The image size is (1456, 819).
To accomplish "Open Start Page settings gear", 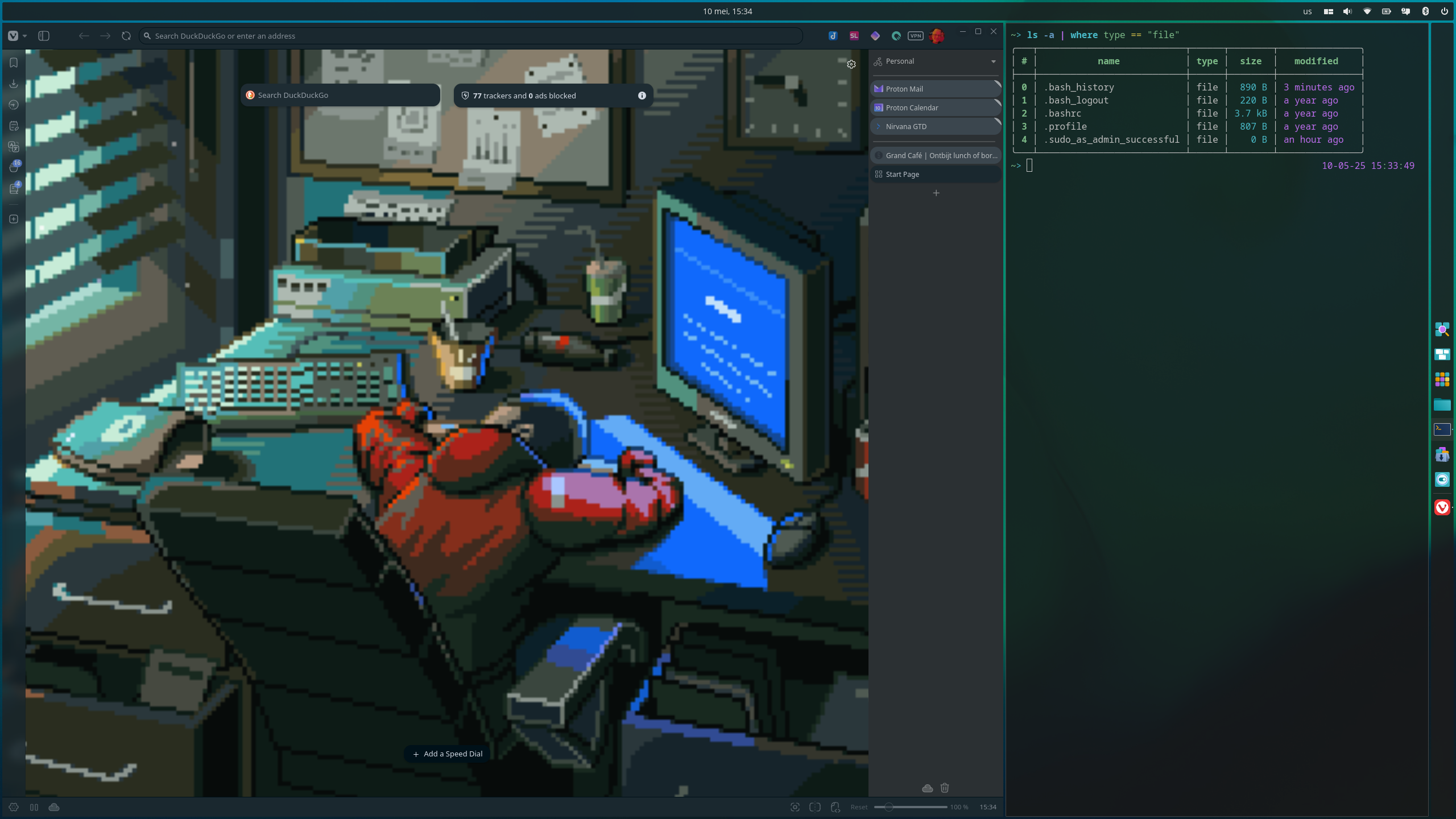I will pos(851,64).
